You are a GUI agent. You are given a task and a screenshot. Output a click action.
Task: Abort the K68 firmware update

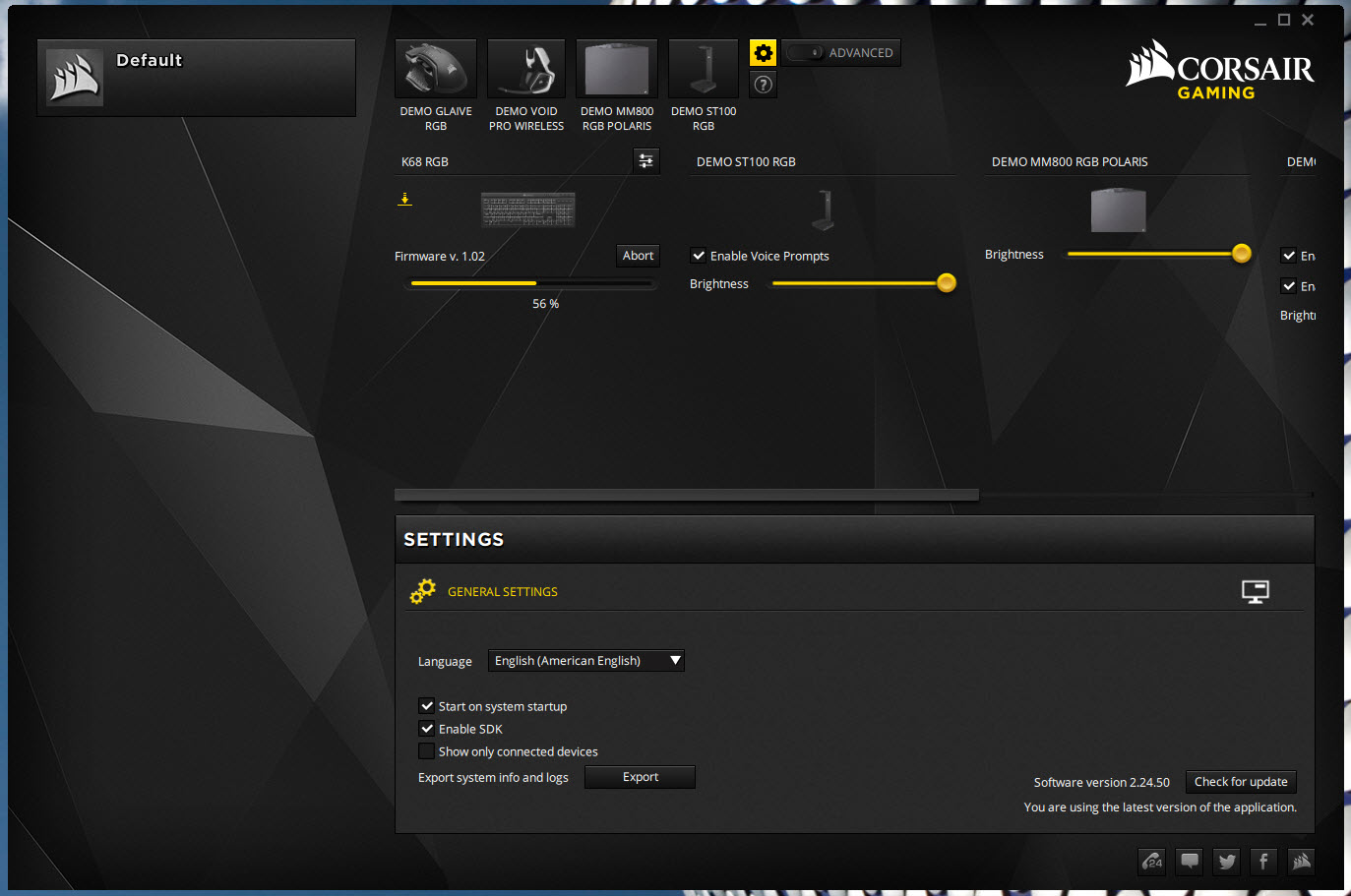coord(638,256)
